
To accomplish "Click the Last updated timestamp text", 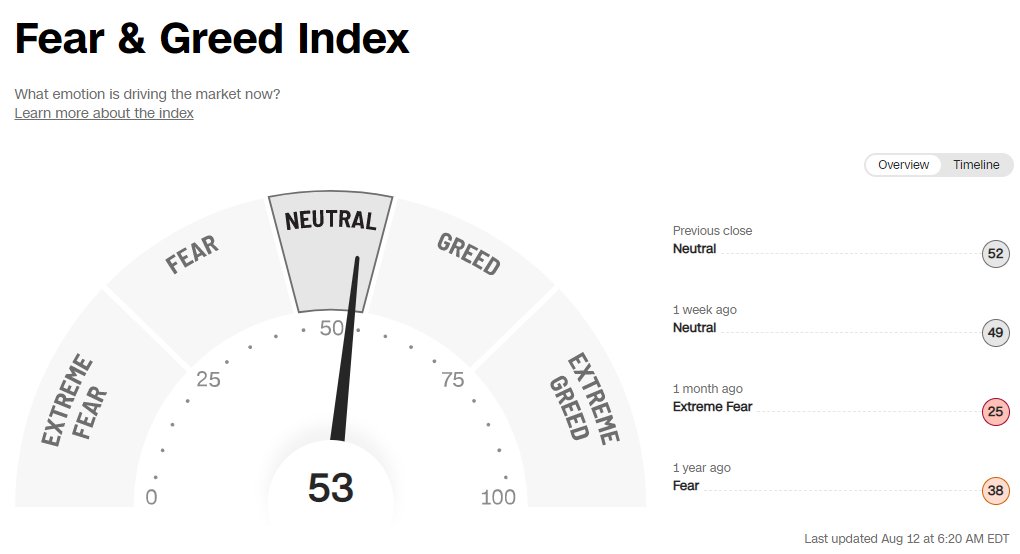I will (x=907, y=538).
